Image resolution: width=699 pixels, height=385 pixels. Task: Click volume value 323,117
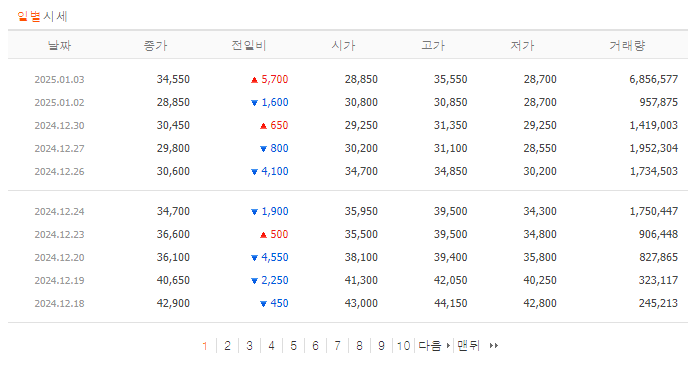(x=658, y=281)
